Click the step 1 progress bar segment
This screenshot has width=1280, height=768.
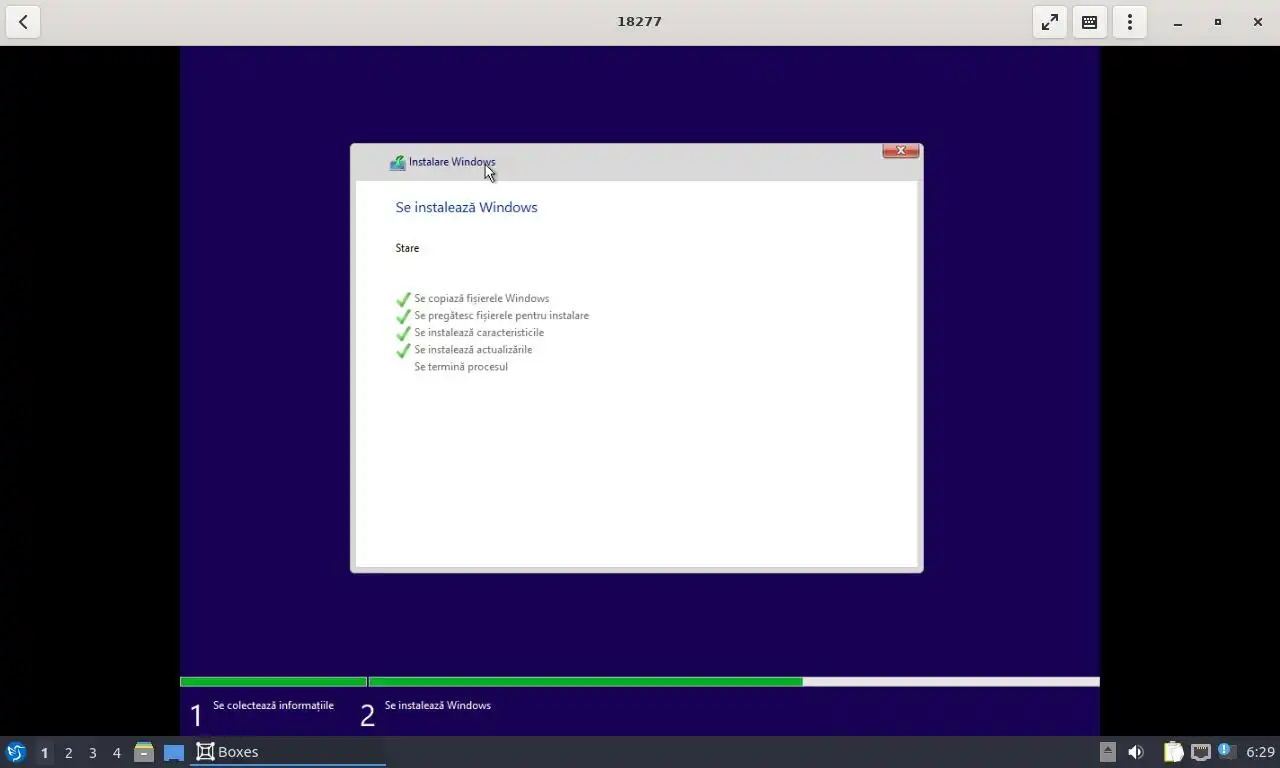[273, 682]
